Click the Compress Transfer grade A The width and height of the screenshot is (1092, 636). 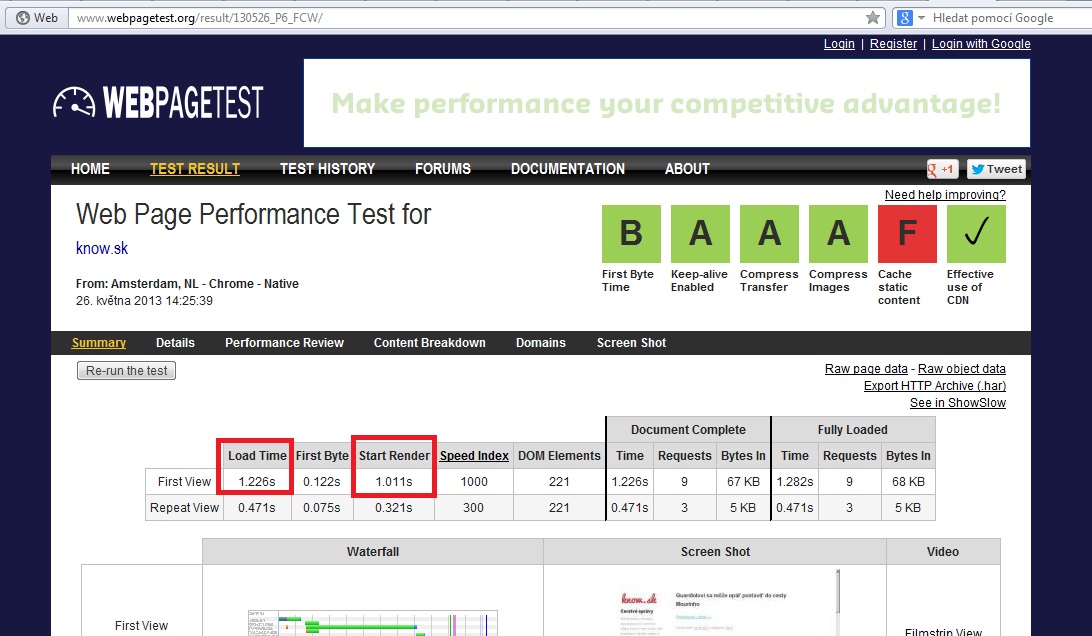coord(769,233)
